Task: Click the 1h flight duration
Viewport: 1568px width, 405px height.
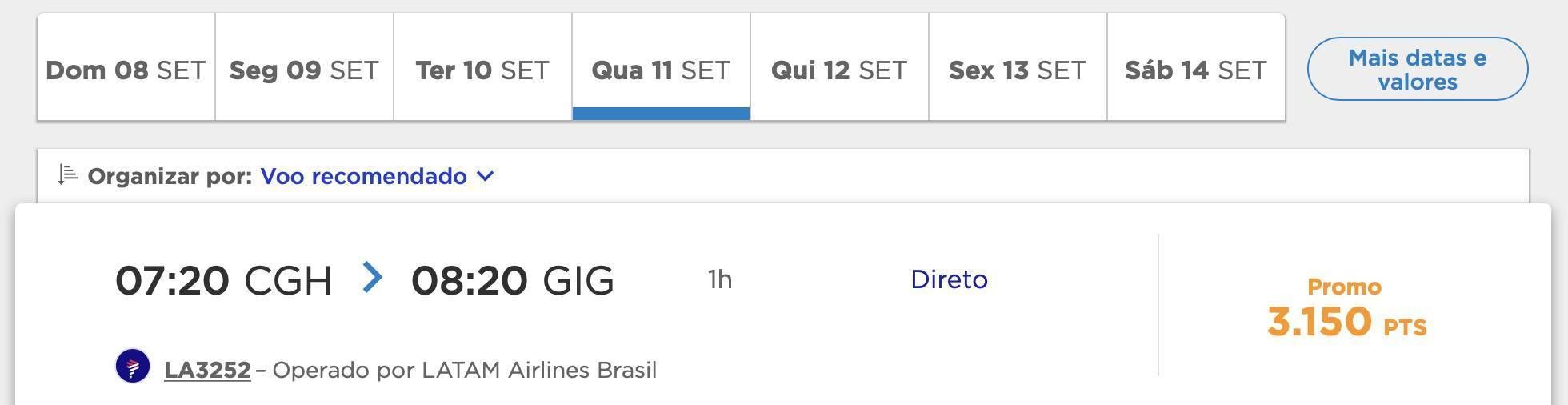Action: (x=720, y=279)
